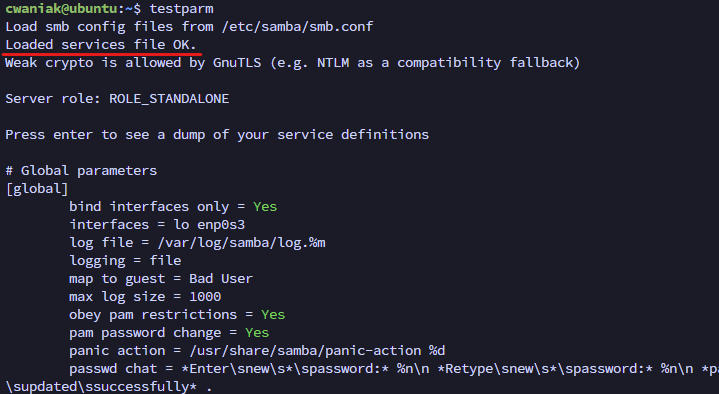Click the Yes value of pam password change
The height and width of the screenshot is (394, 719).
[x=257, y=333]
